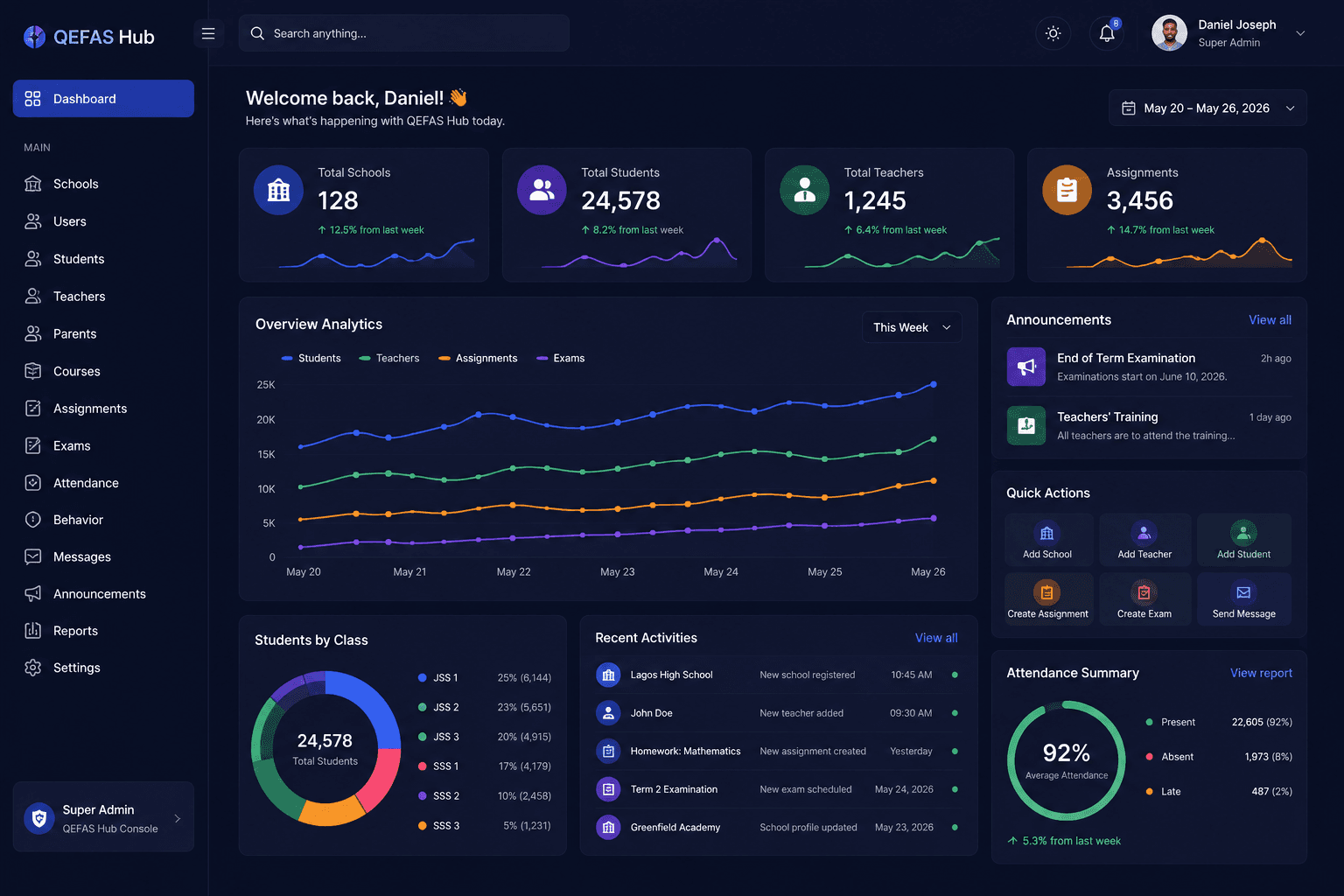Click the Send Message quick action
This screenshot has height=896, width=1344.
tap(1243, 600)
